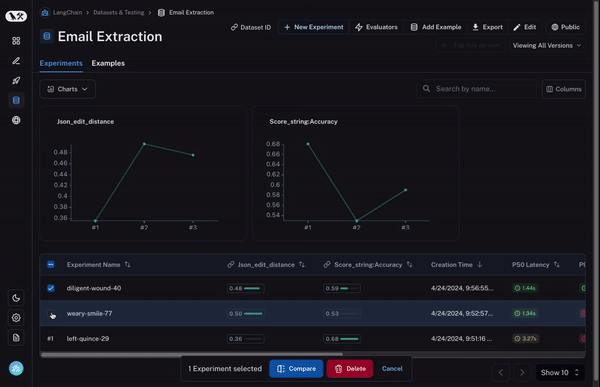
Task: Open the globe hub icon in sidebar
Action: [x=16, y=120]
